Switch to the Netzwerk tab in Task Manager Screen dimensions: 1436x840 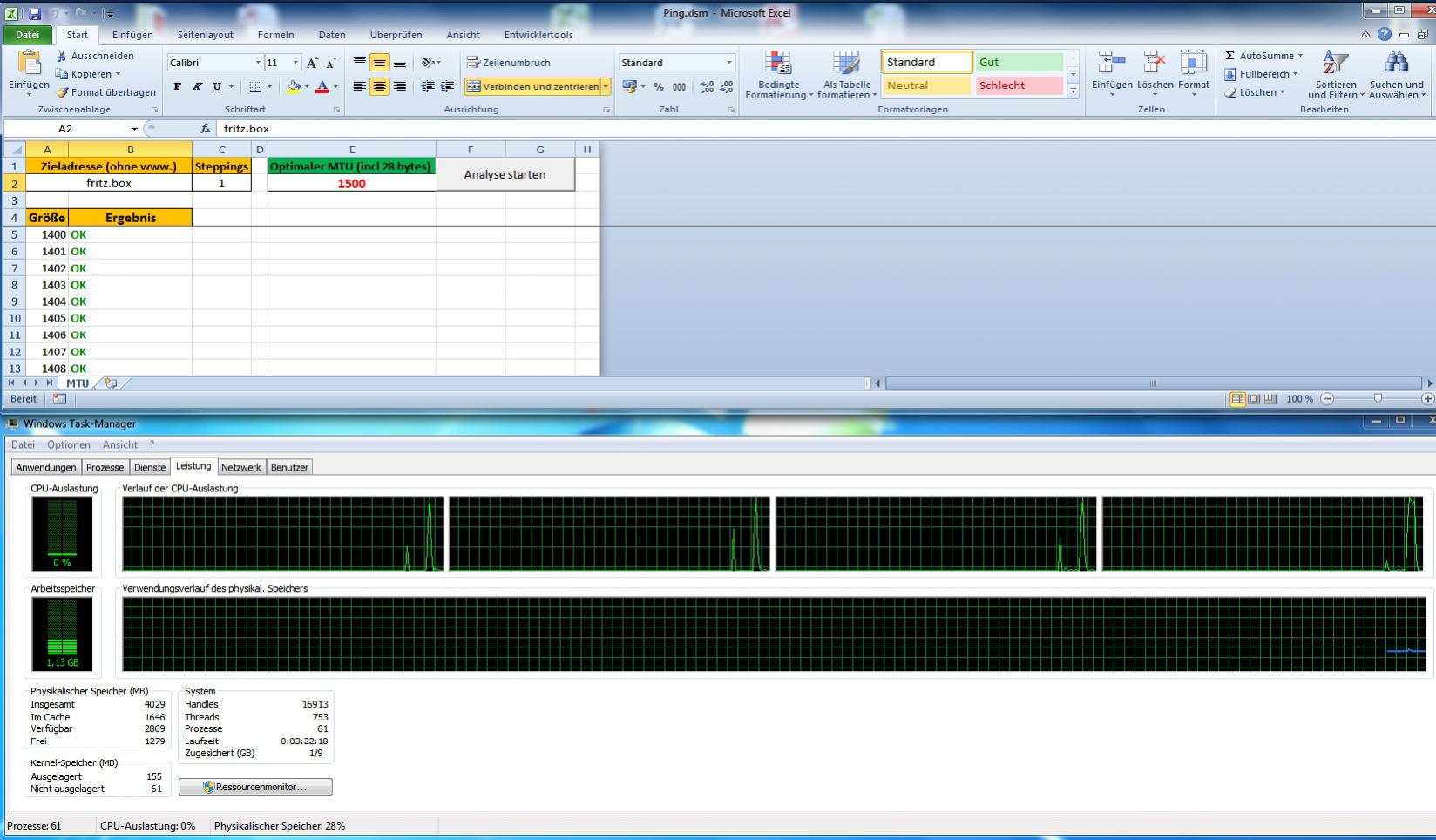240,468
